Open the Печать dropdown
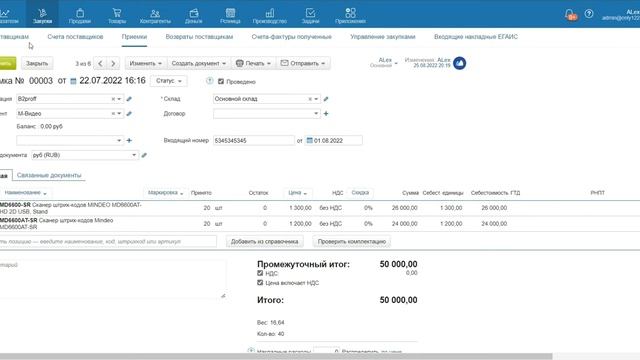This screenshot has height=360, width=640. [253, 63]
